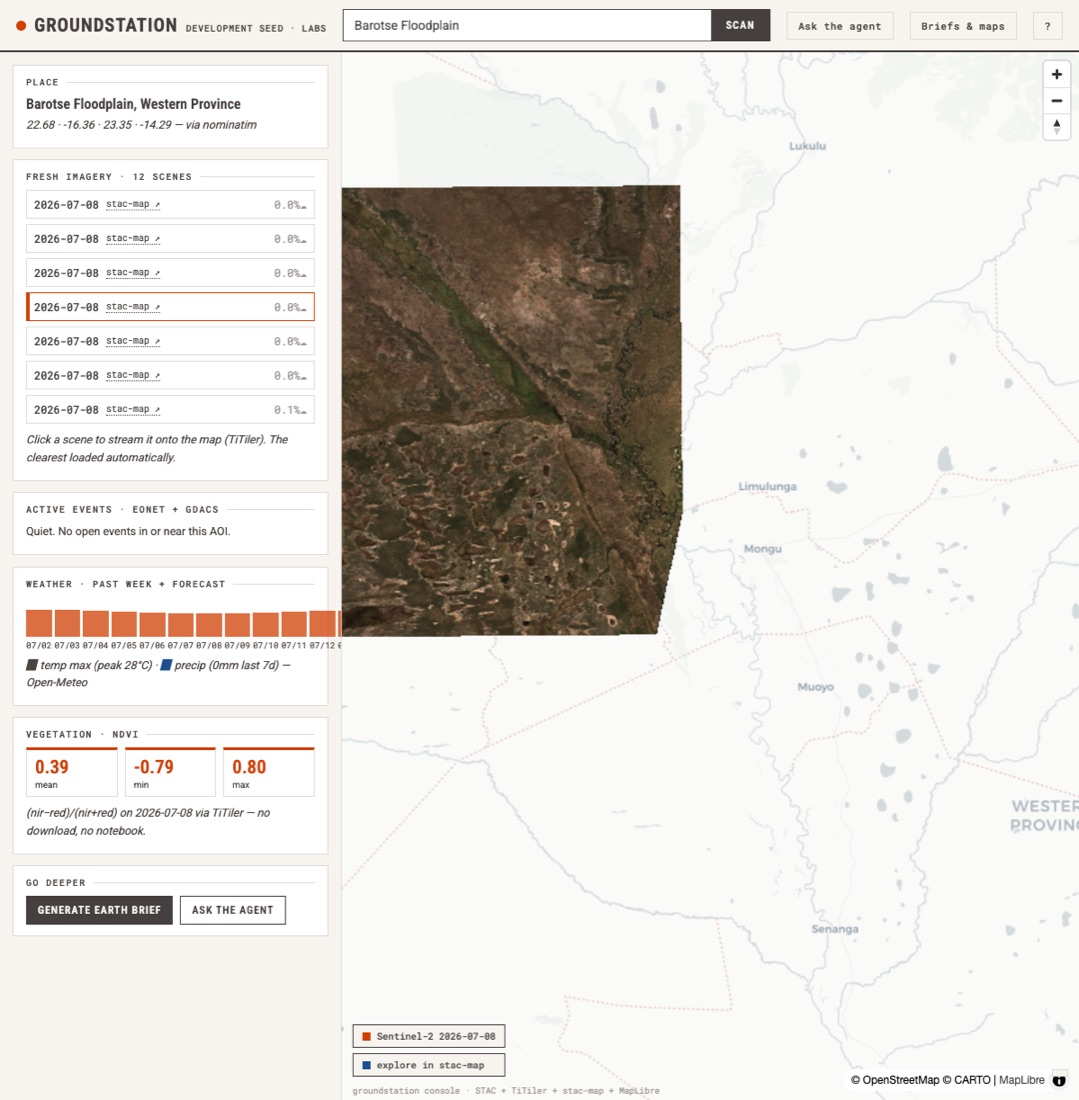Toggle the map attribution info icon
Image resolution: width=1079 pixels, height=1100 pixels.
coord(1059,1080)
